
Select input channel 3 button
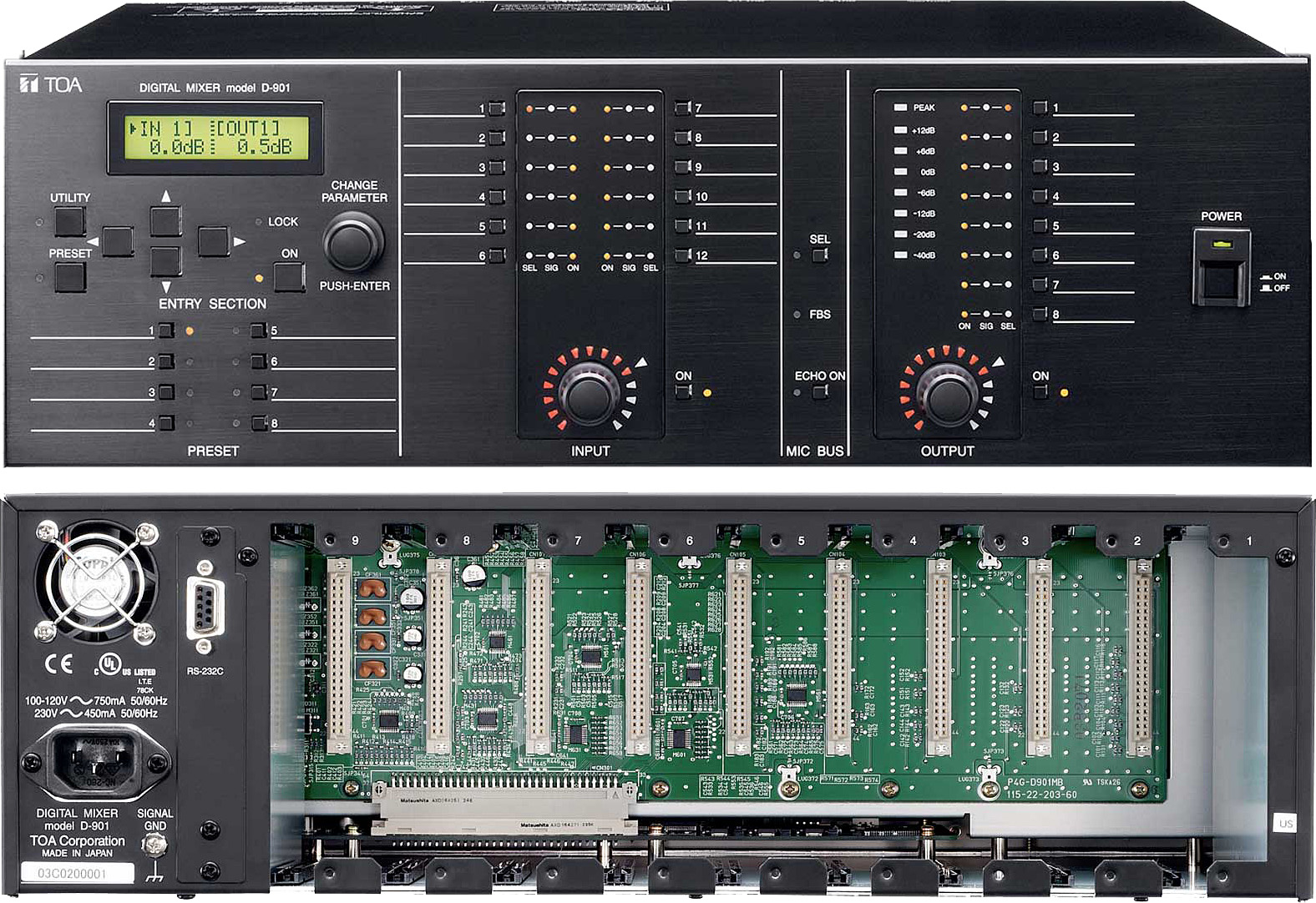(497, 167)
